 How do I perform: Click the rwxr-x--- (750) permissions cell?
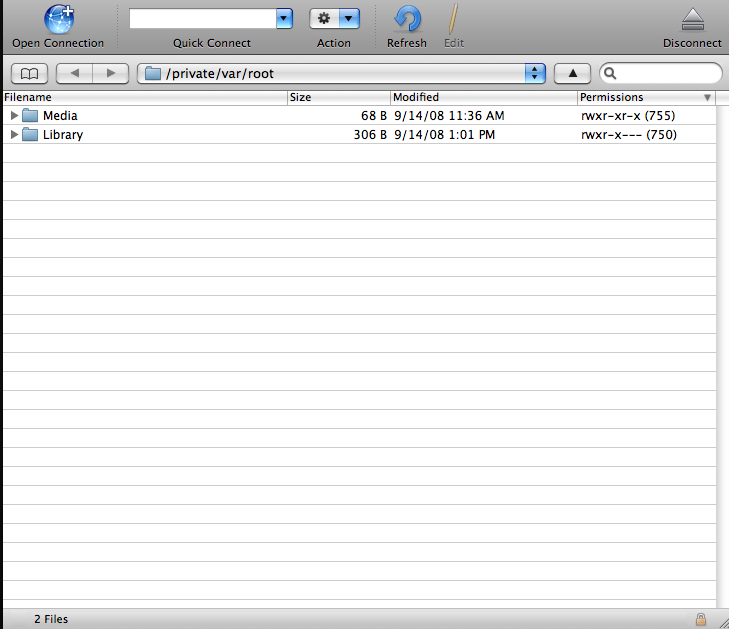pos(629,134)
